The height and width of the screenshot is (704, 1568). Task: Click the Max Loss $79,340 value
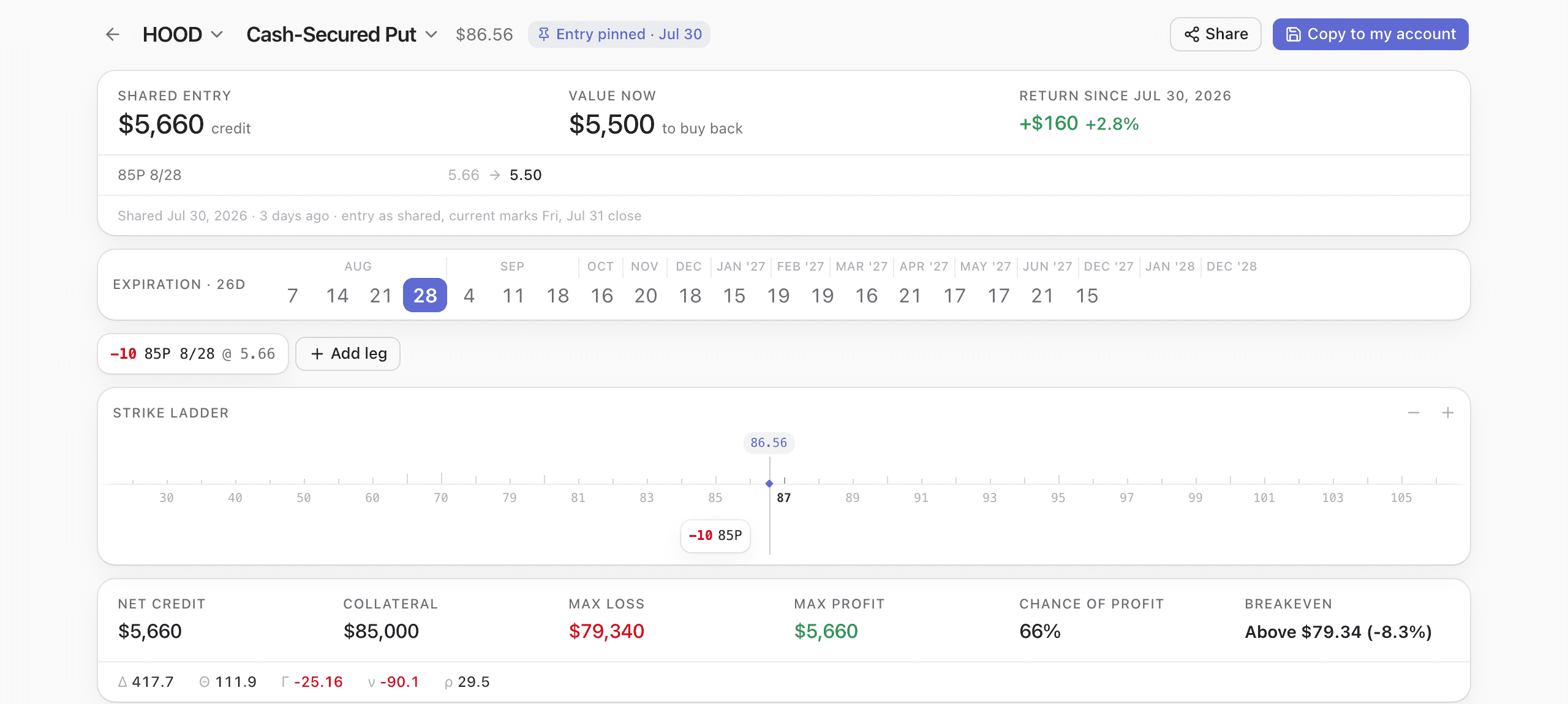(606, 631)
